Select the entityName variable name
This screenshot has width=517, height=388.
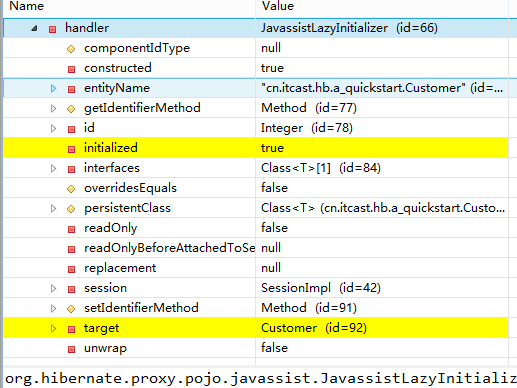coord(117,88)
